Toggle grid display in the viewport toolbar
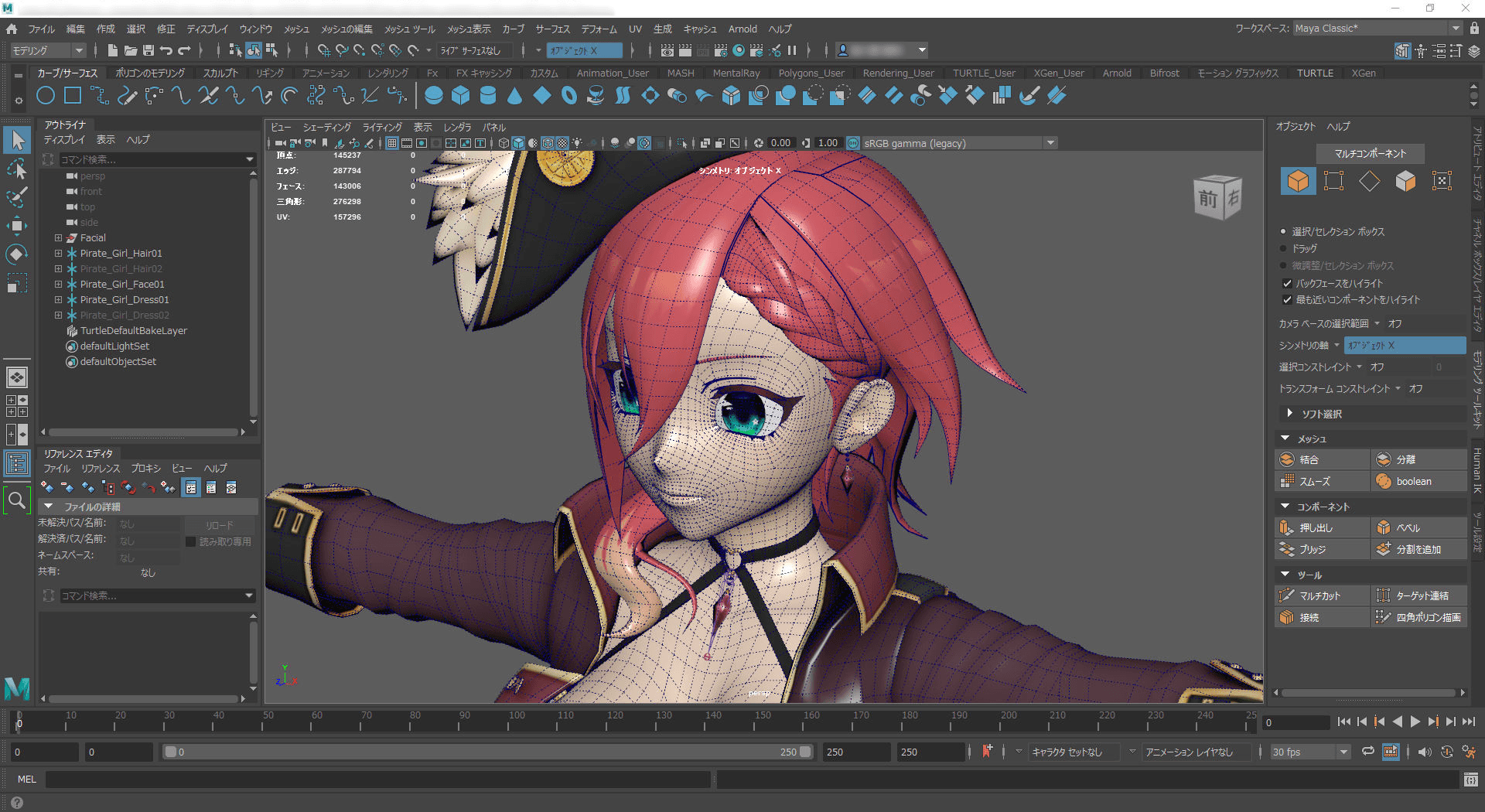This screenshot has width=1485, height=812. [x=391, y=142]
